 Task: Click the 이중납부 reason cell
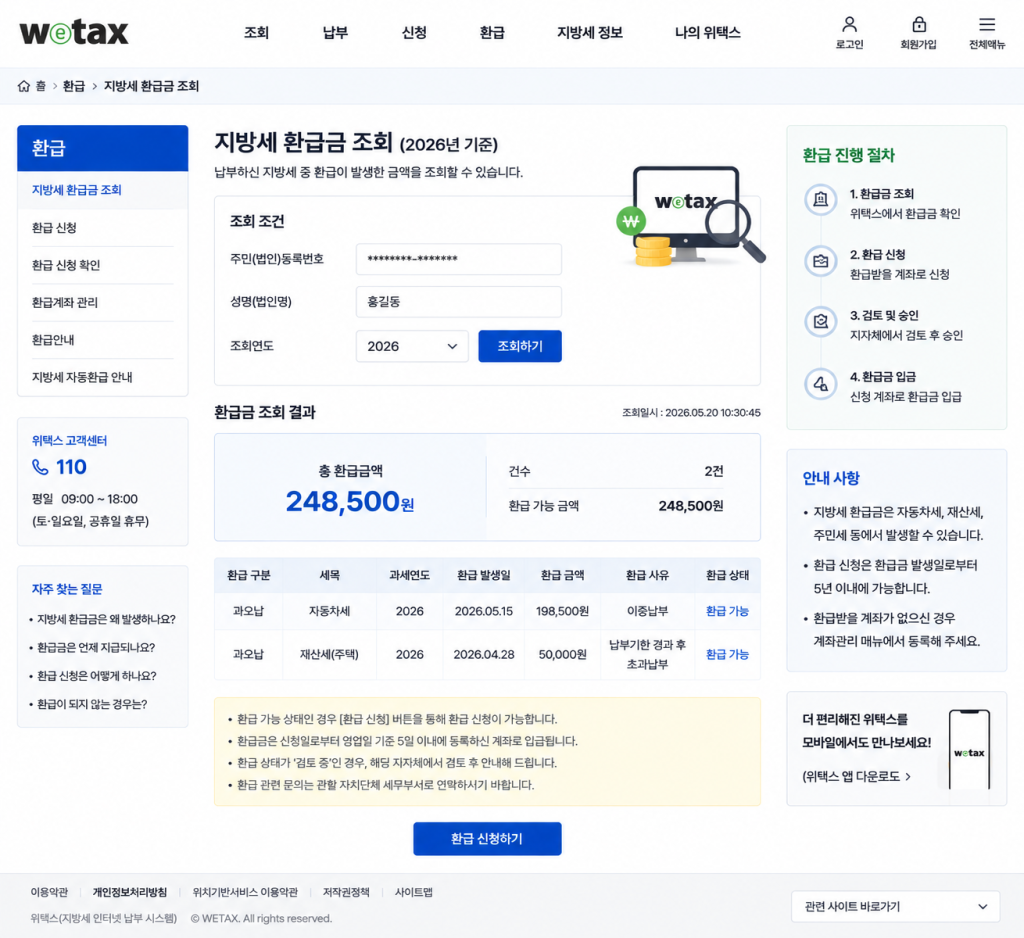click(x=647, y=611)
